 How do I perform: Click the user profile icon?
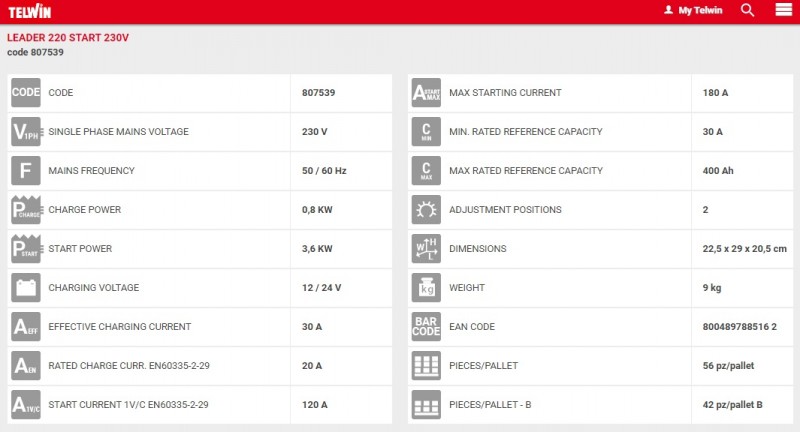pos(668,10)
